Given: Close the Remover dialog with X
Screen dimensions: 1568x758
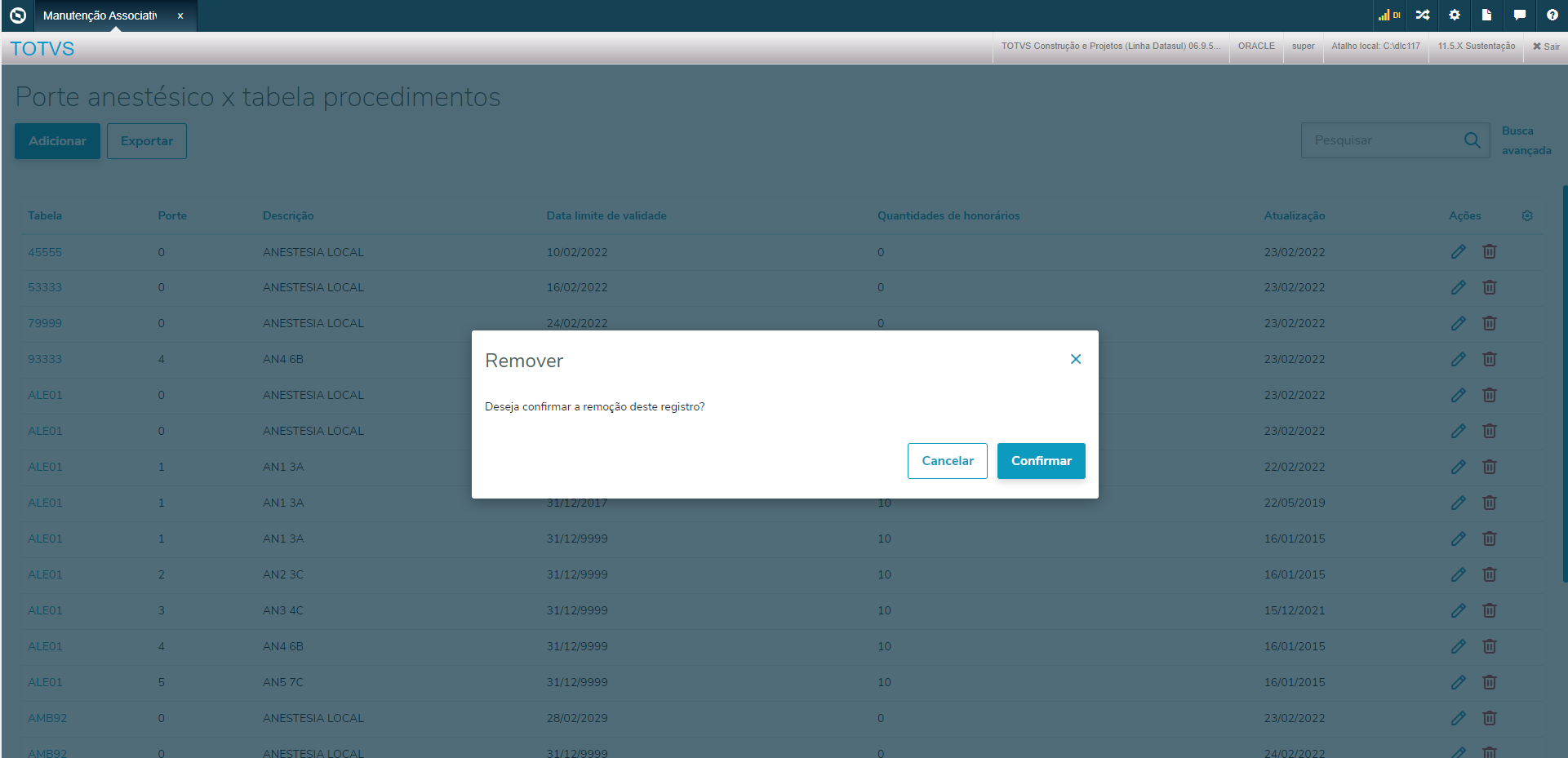Looking at the screenshot, I should 1076,359.
